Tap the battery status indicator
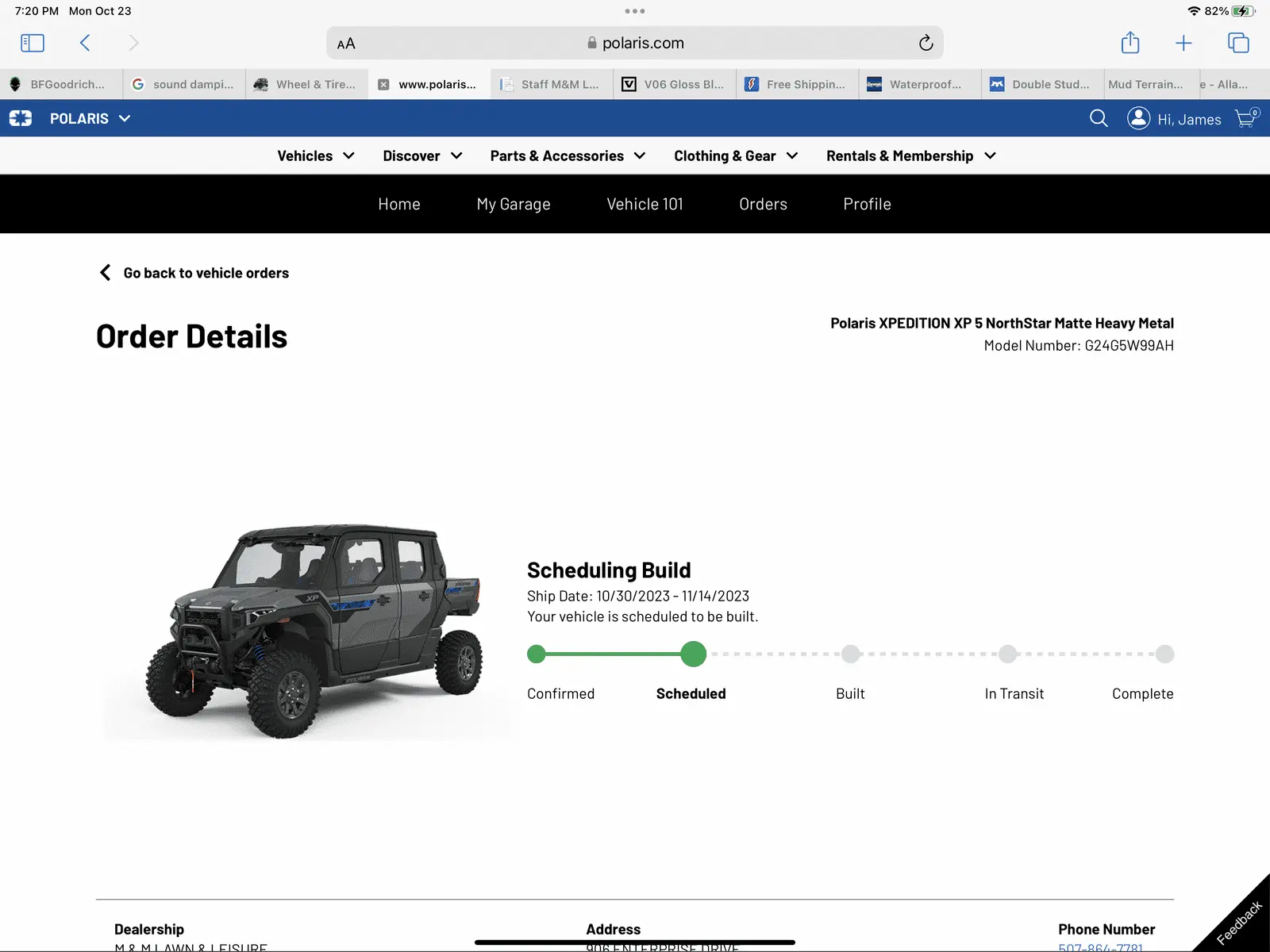This screenshot has height=952, width=1270. [1243, 11]
